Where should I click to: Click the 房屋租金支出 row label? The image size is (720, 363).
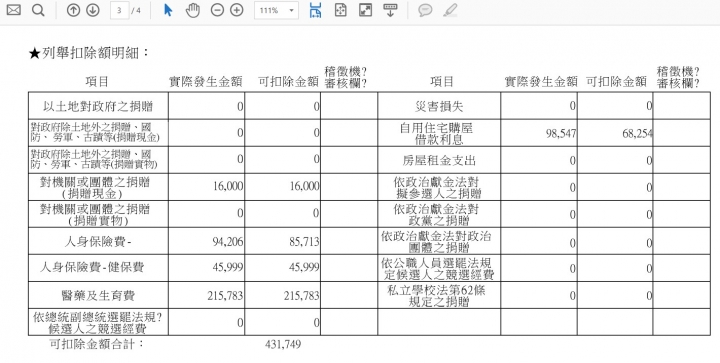click(x=439, y=160)
